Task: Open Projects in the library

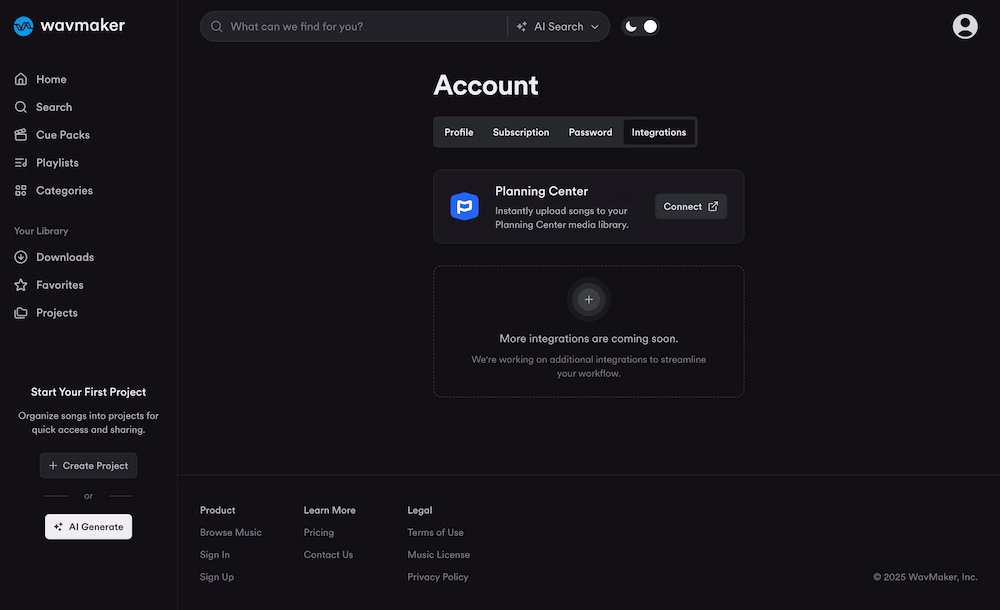Action: click(x=56, y=313)
